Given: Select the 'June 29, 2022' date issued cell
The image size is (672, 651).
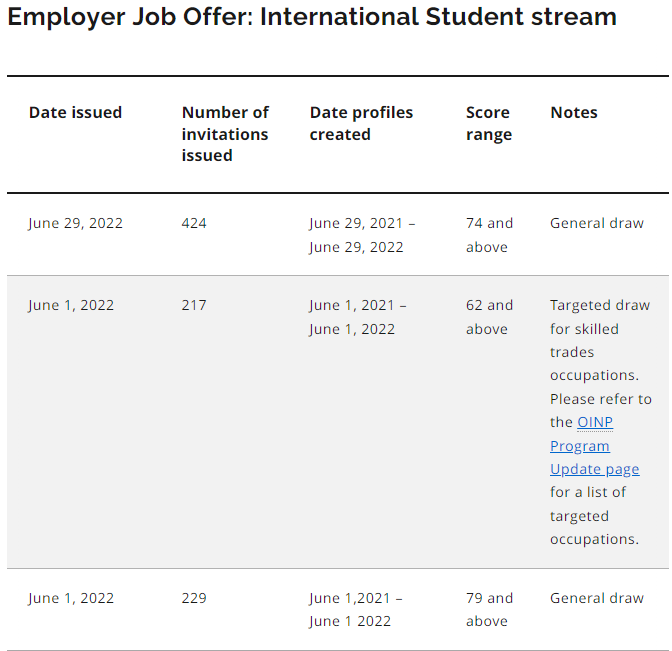Looking at the screenshot, I should point(75,223).
